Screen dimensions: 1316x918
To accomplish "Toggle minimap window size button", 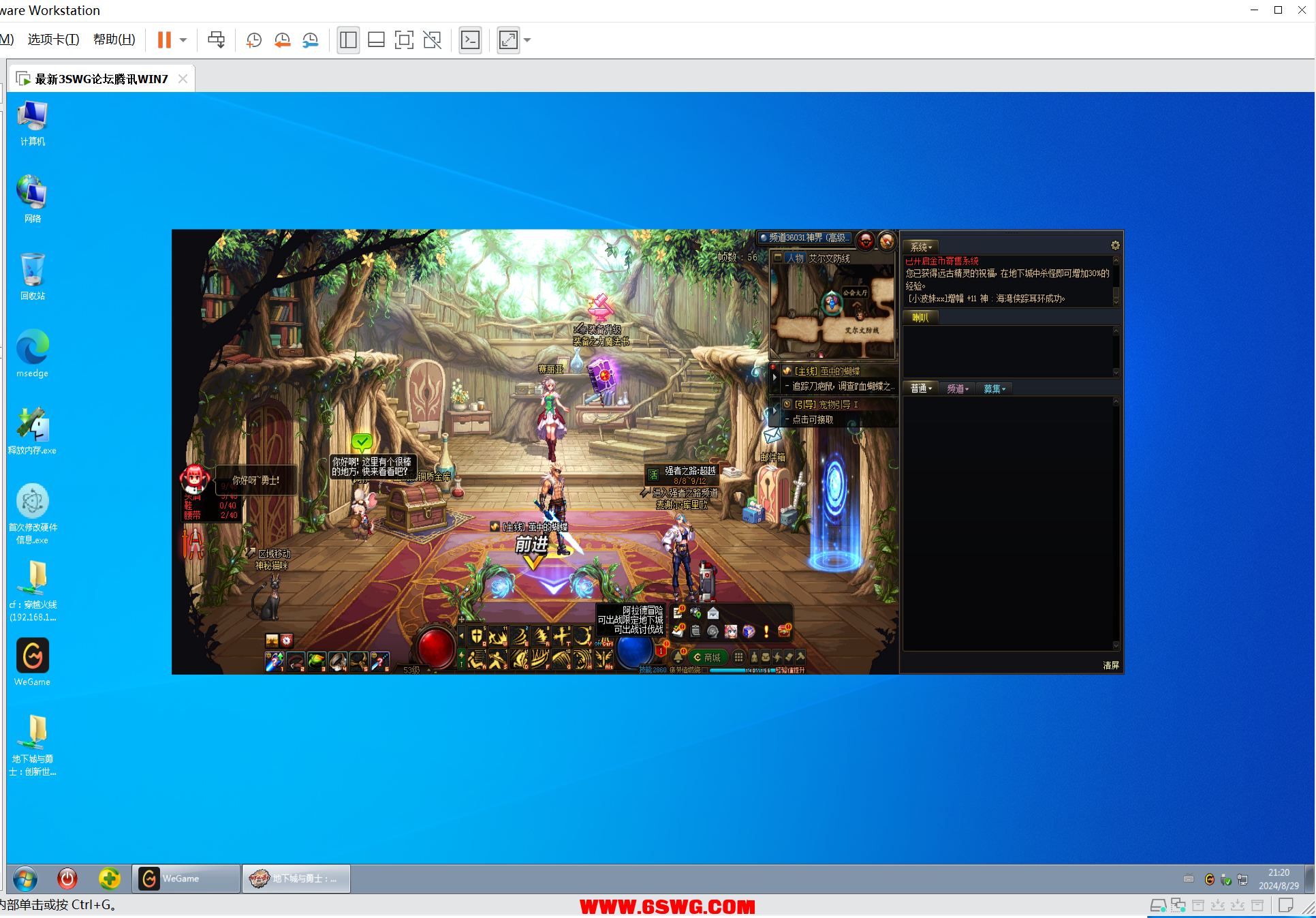I will pos(777,258).
